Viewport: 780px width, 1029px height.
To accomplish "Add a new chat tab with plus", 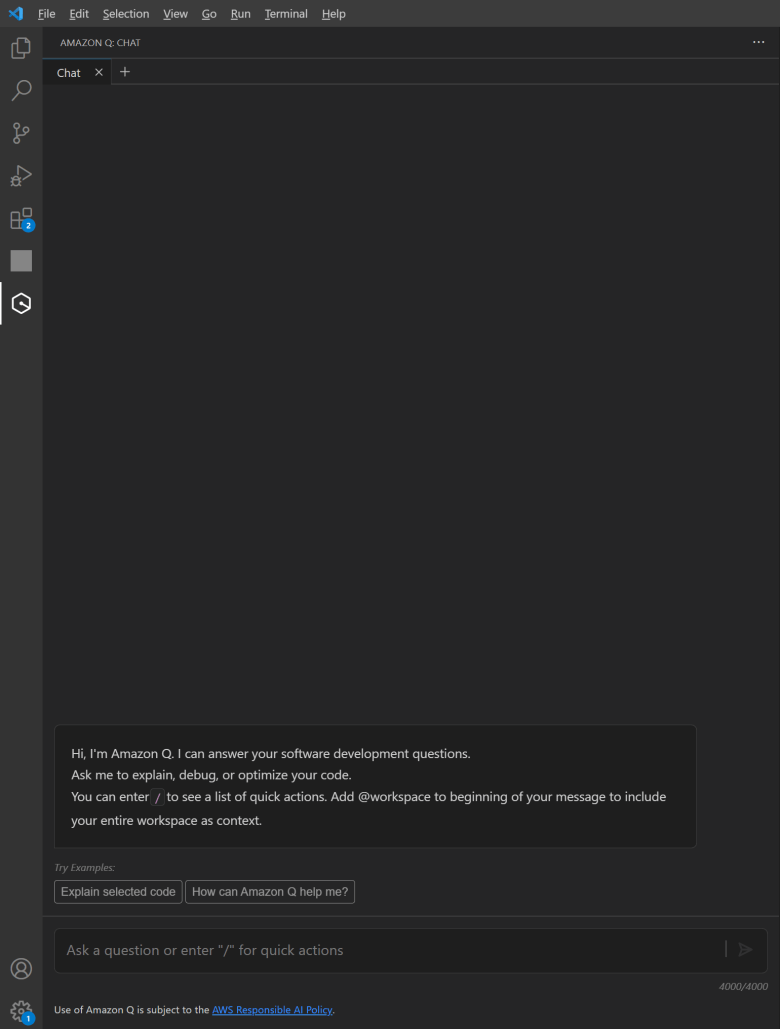I will click(x=125, y=72).
